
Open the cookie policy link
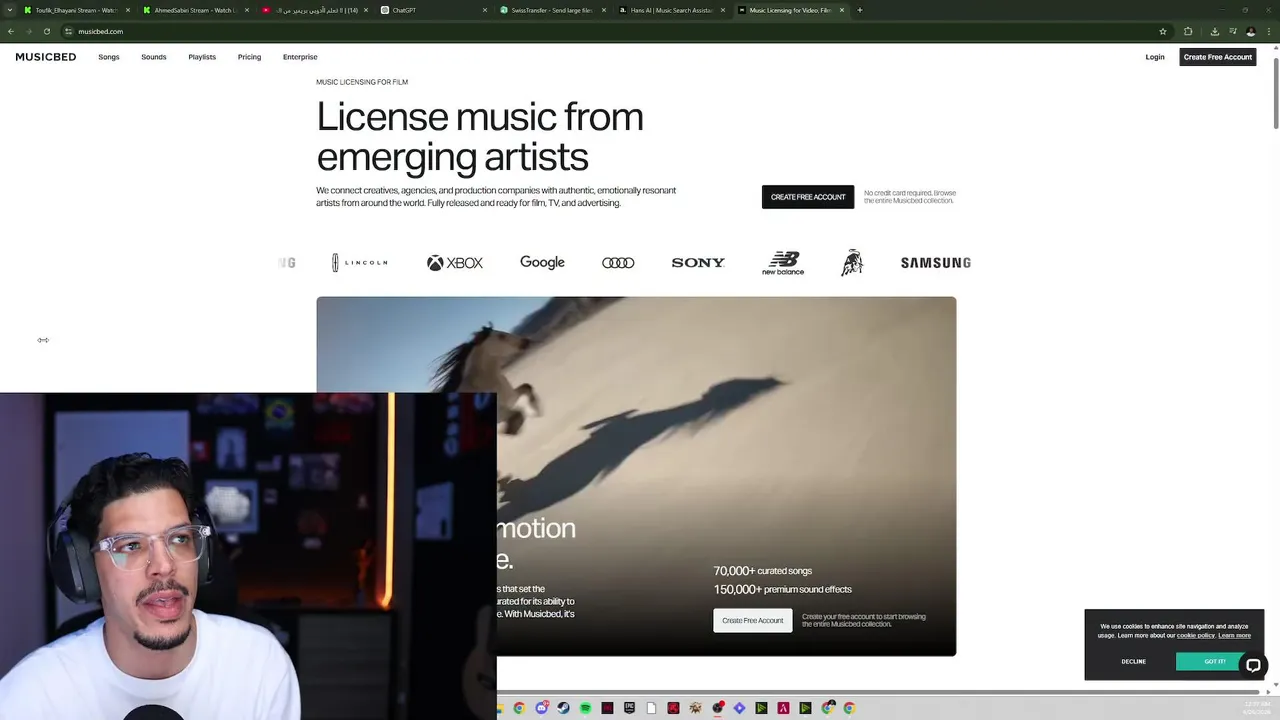[x=1195, y=636]
